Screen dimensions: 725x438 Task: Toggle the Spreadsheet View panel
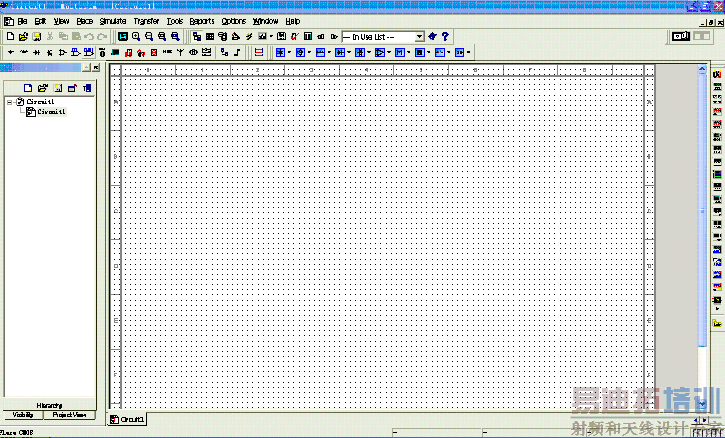click(x=210, y=37)
